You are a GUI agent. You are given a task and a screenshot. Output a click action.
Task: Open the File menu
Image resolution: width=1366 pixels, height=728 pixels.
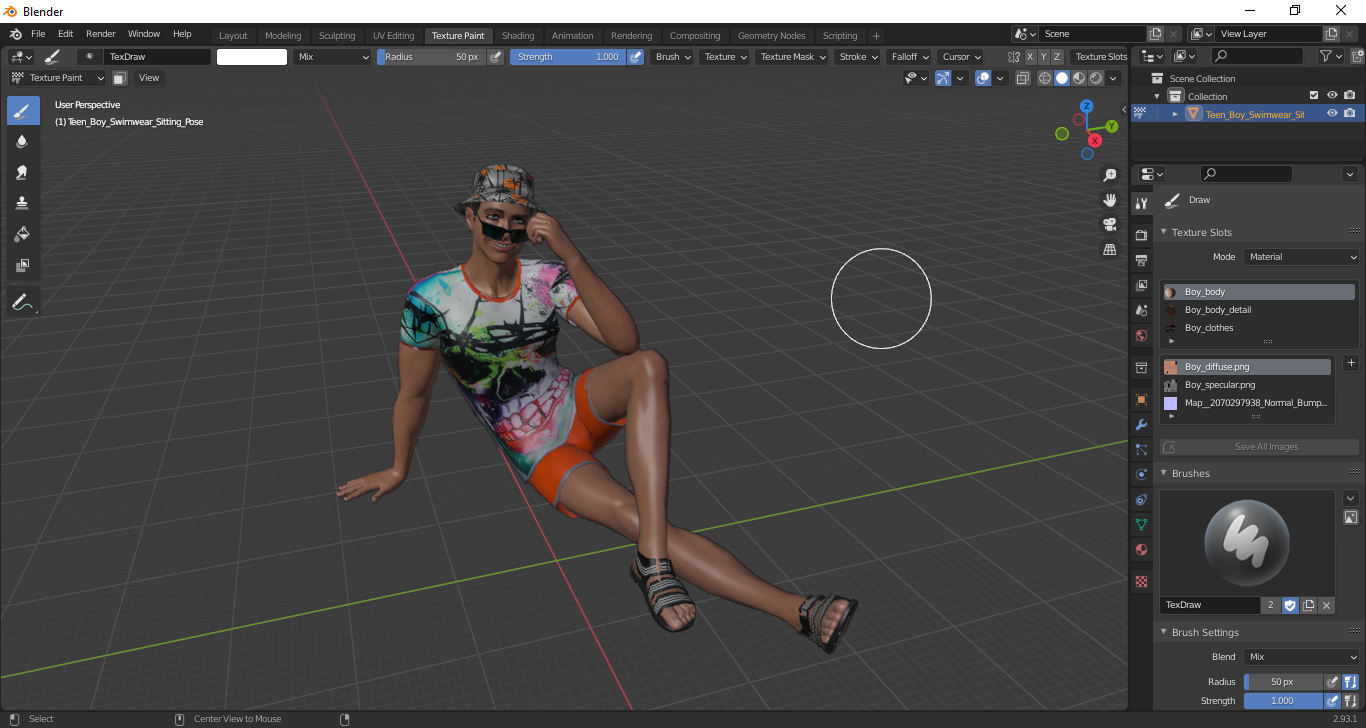point(38,34)
